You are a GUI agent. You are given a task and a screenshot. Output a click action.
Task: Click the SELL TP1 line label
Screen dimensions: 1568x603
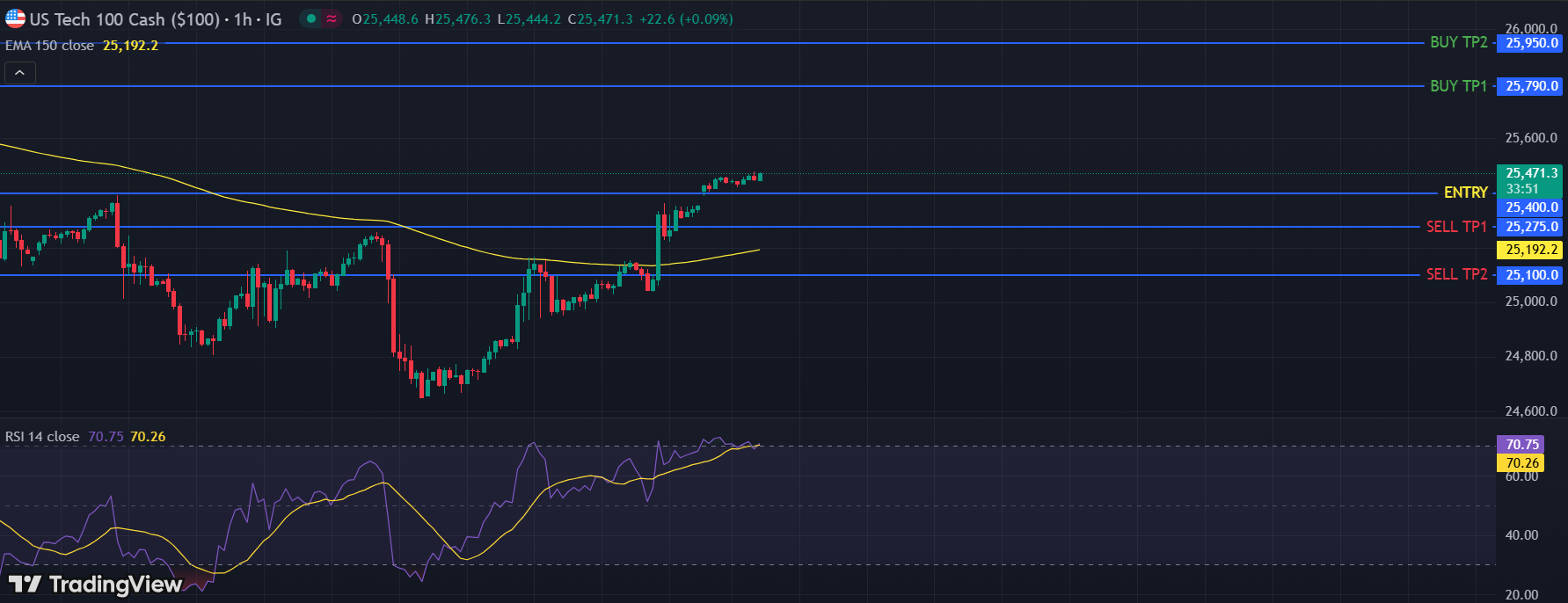coord(1456,227)
